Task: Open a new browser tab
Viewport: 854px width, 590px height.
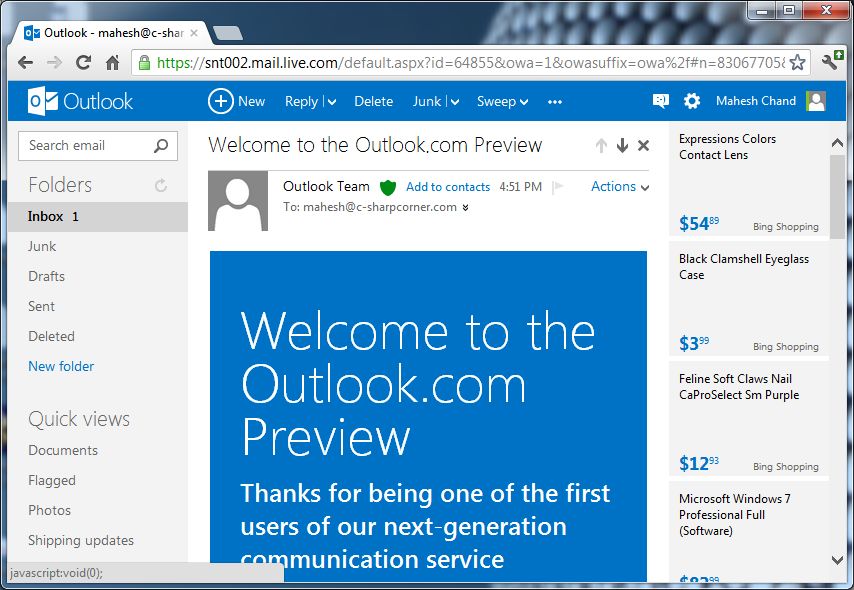Action: [228, 33]
